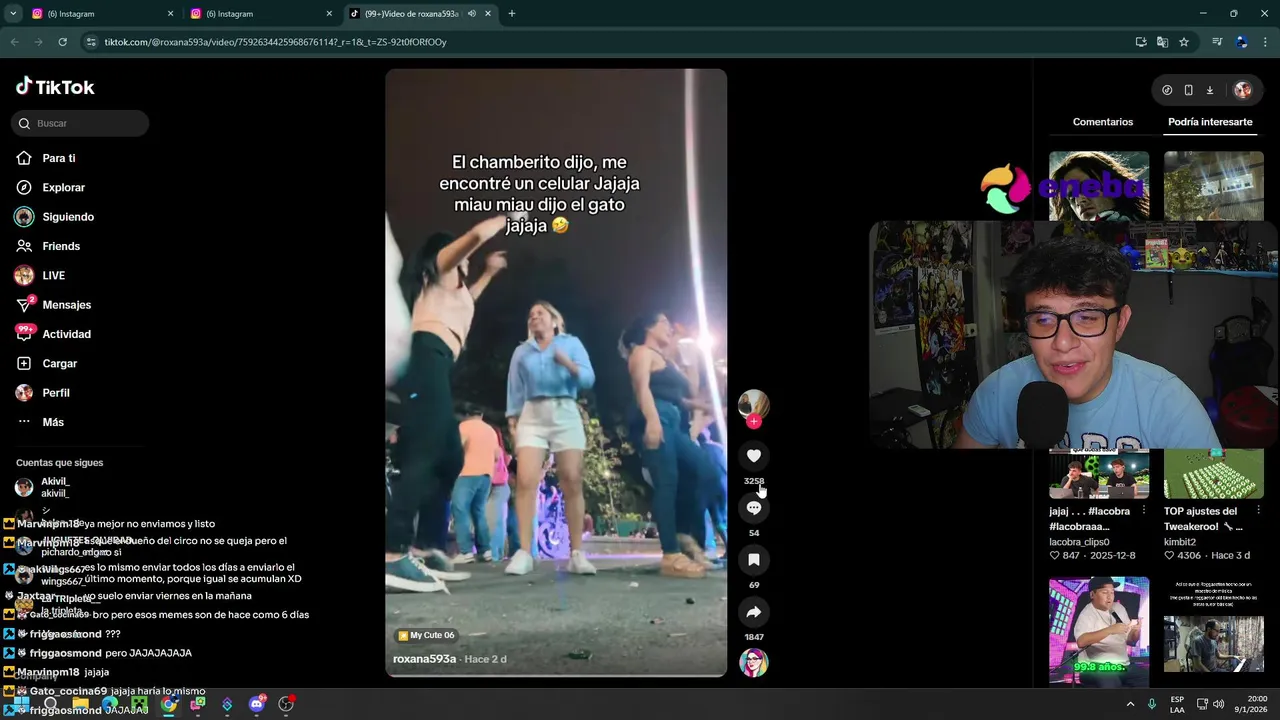
Task: Click the jajaj #lacobra video title
Action: (1089, 519)
